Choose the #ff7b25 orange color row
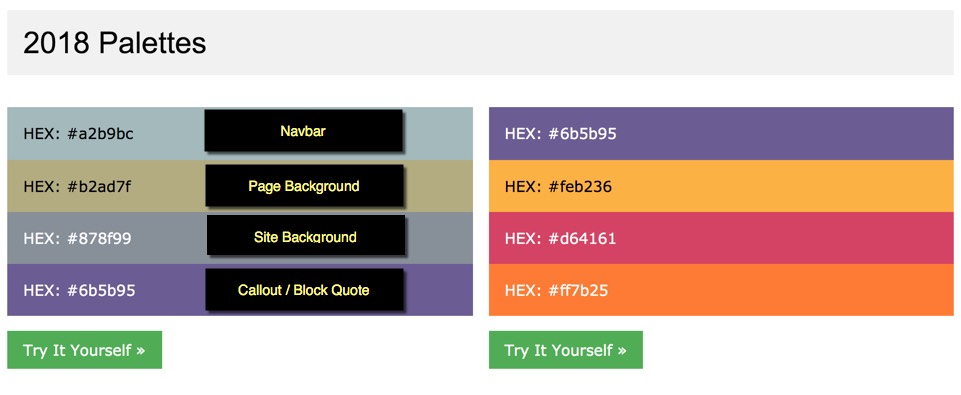This screenshot has width=961, height=395. click(x=721, y=290)
